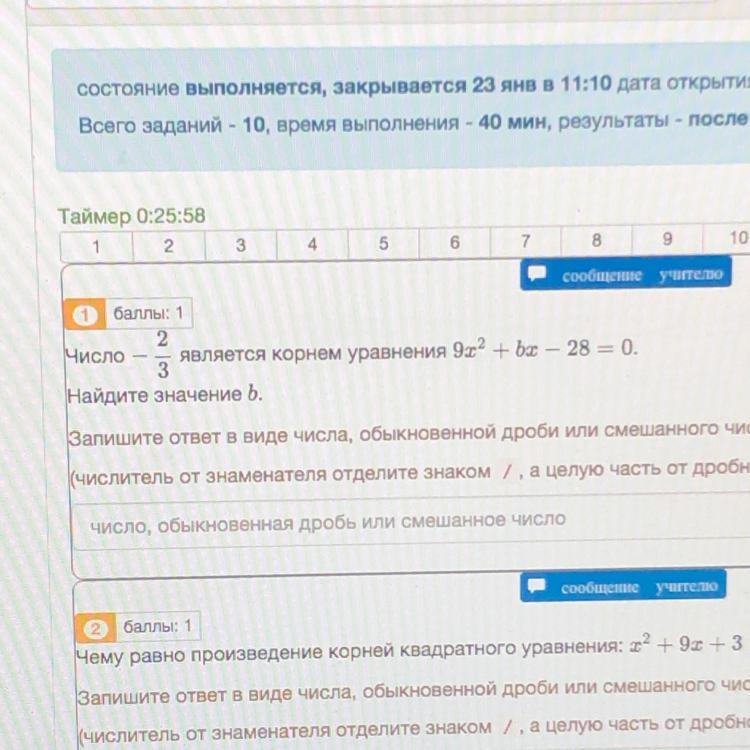The height and width of the screenshot is (750, 750).
Task: Go to question tab 3
Action: [241, 244]
